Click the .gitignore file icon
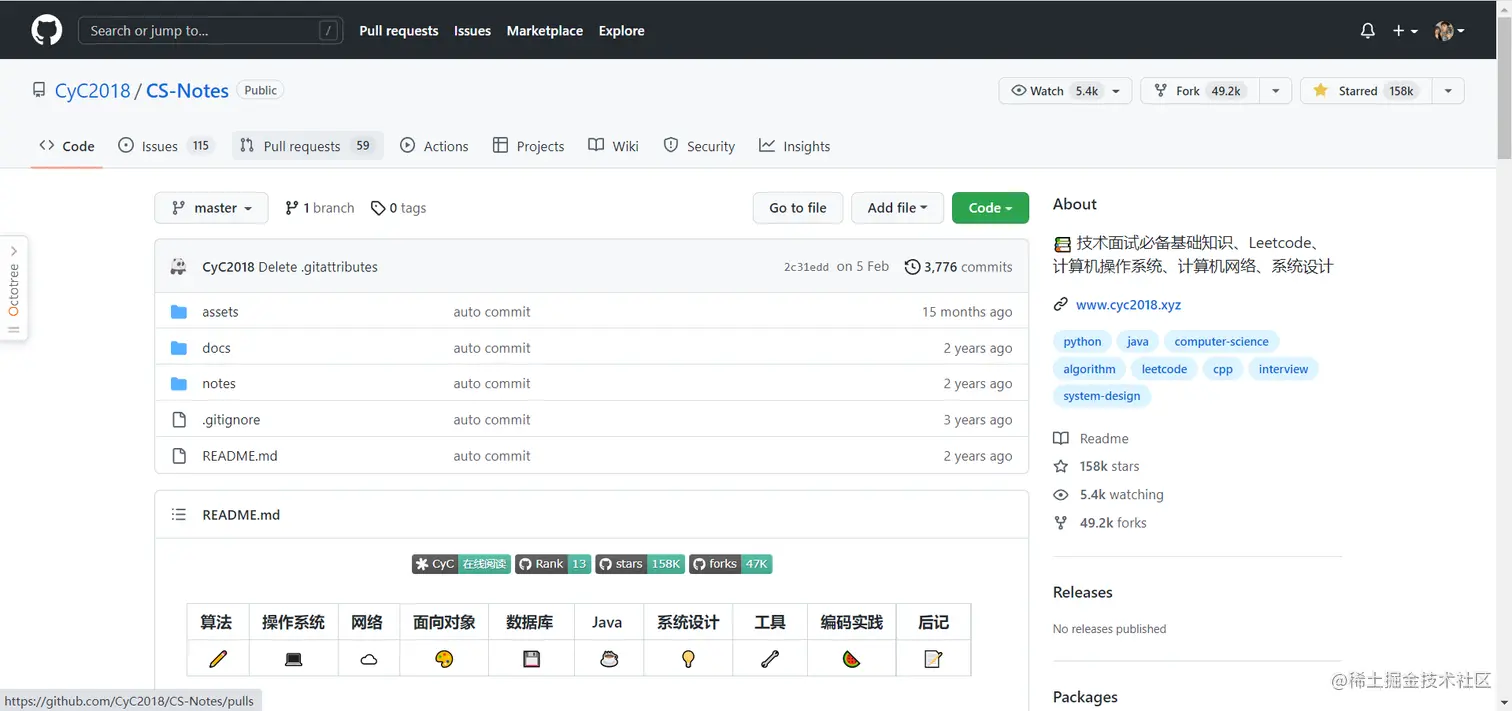The height and width of the screenshot is (711, 1512). (x=179, y=420)
